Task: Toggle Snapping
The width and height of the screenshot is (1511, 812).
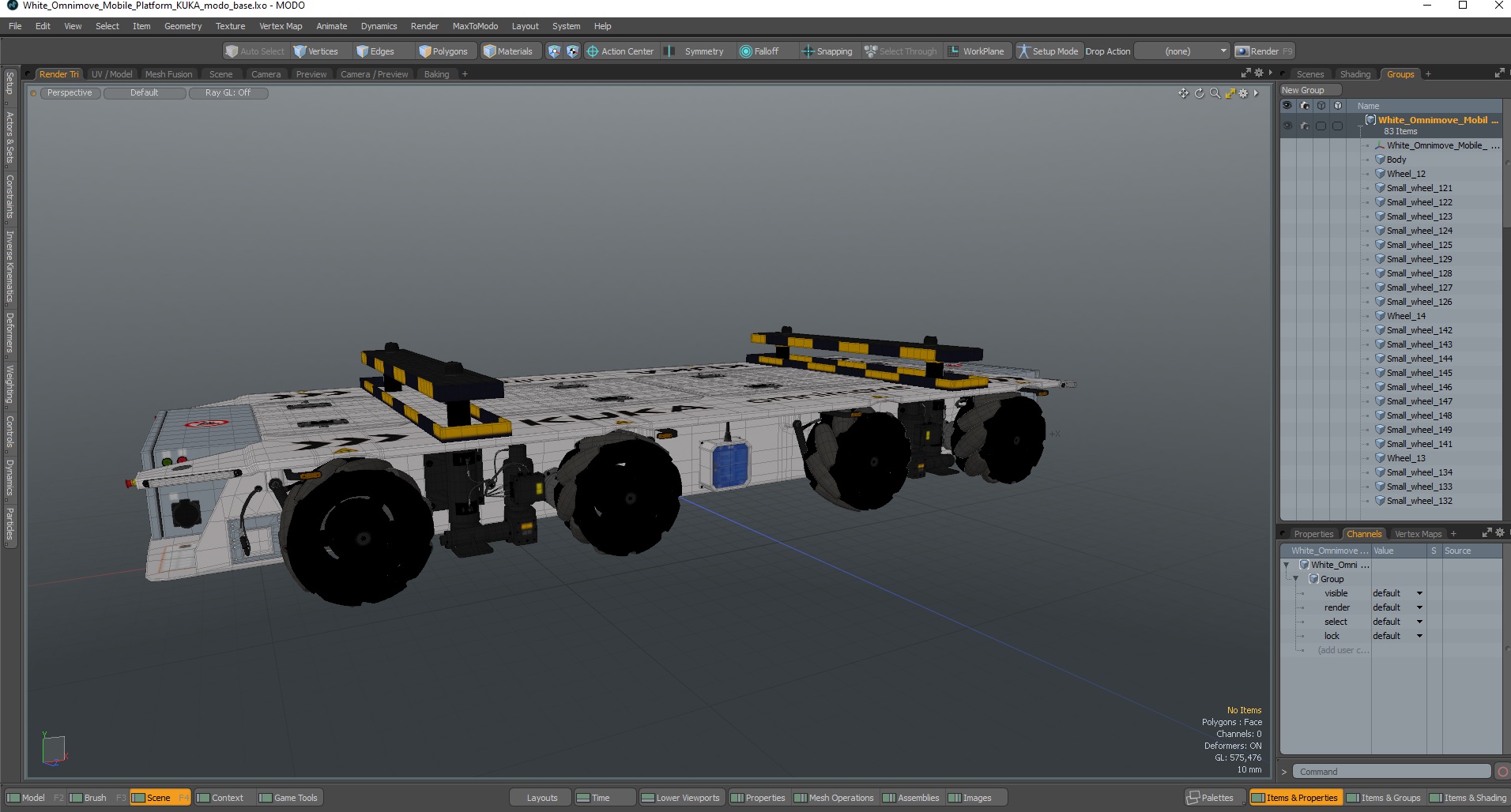Action: [x=827, y=51]
